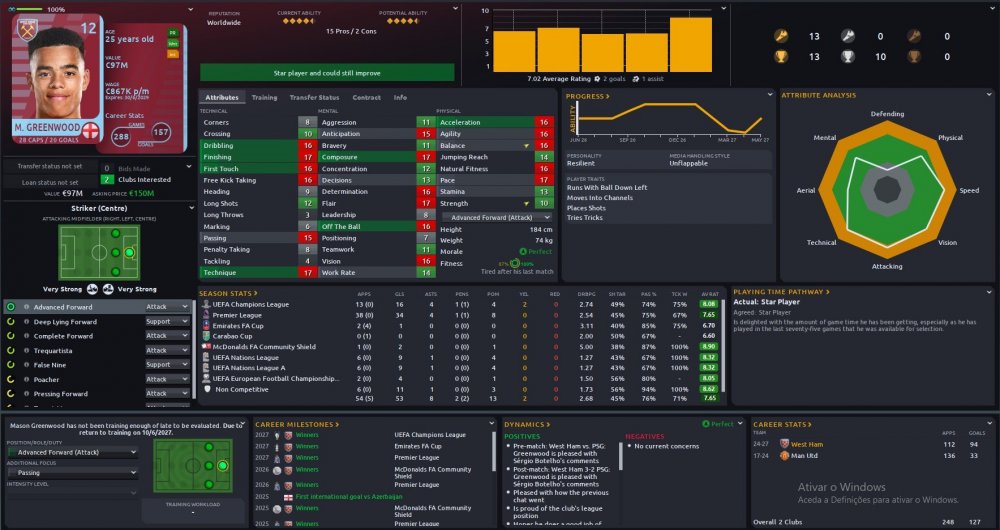Click the striker dot on the position pitch
This screenshot has width=1000, height=530.
pos(129,253)
